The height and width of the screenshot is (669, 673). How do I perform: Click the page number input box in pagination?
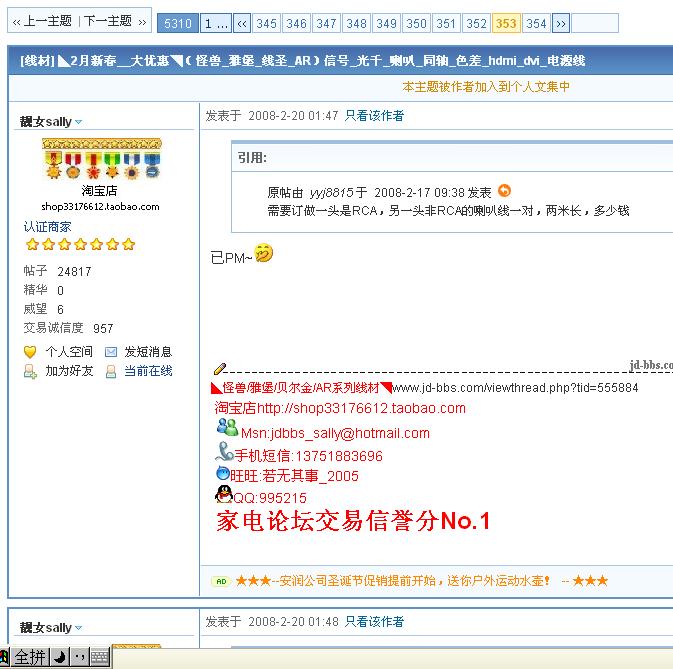(595, 23)
